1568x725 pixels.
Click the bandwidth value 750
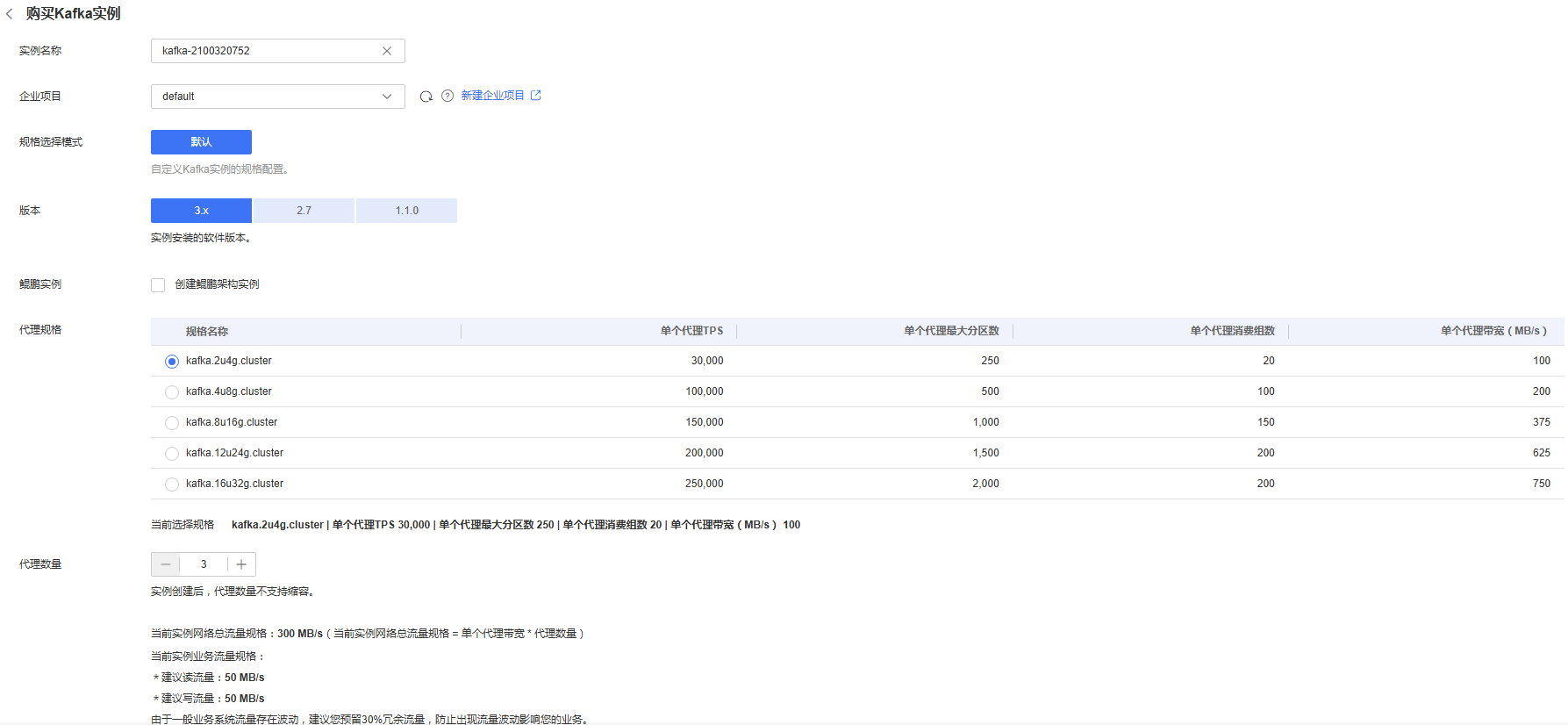[1542, 484]
